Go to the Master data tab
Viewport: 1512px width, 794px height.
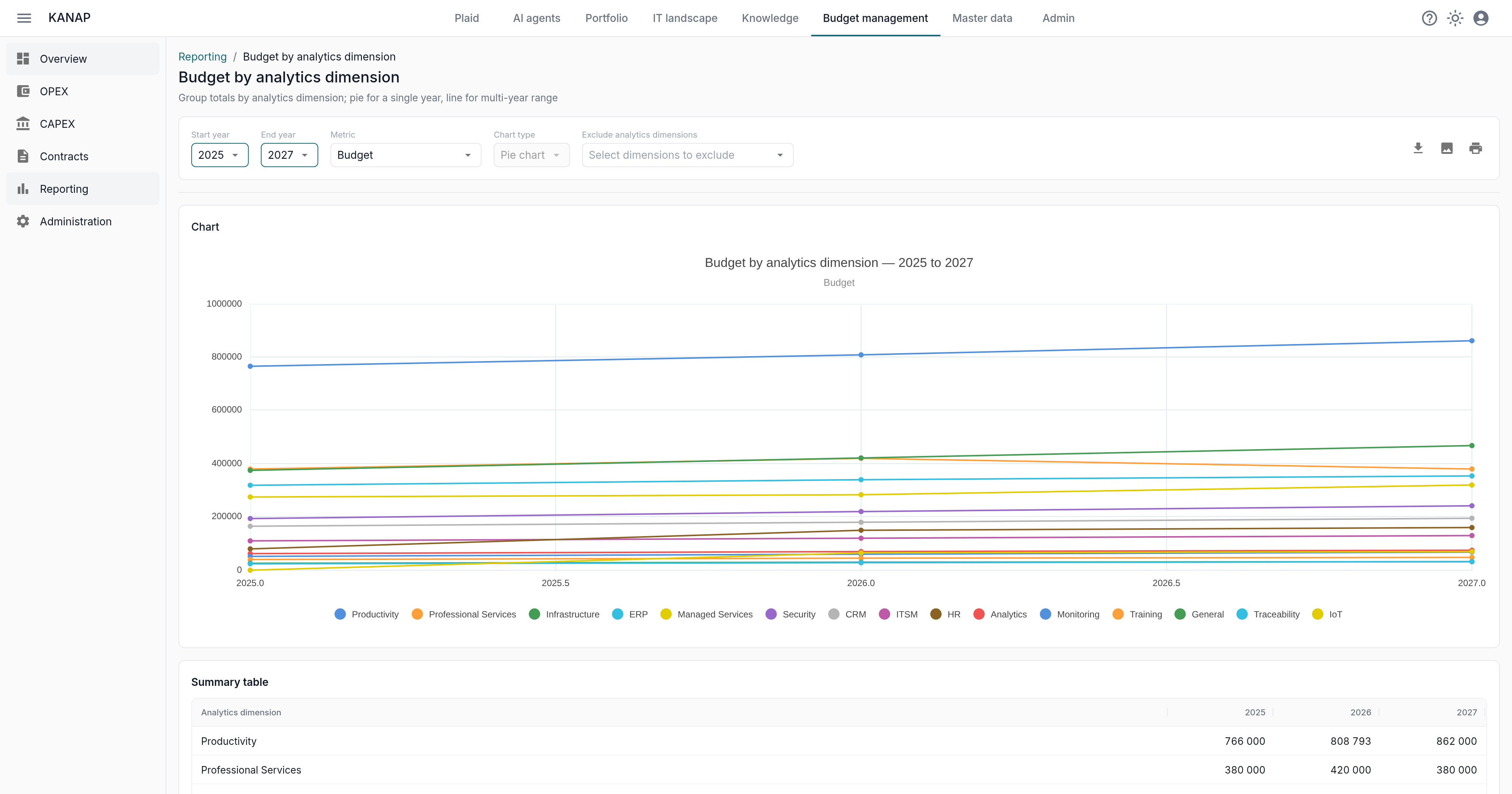[982, 18]
